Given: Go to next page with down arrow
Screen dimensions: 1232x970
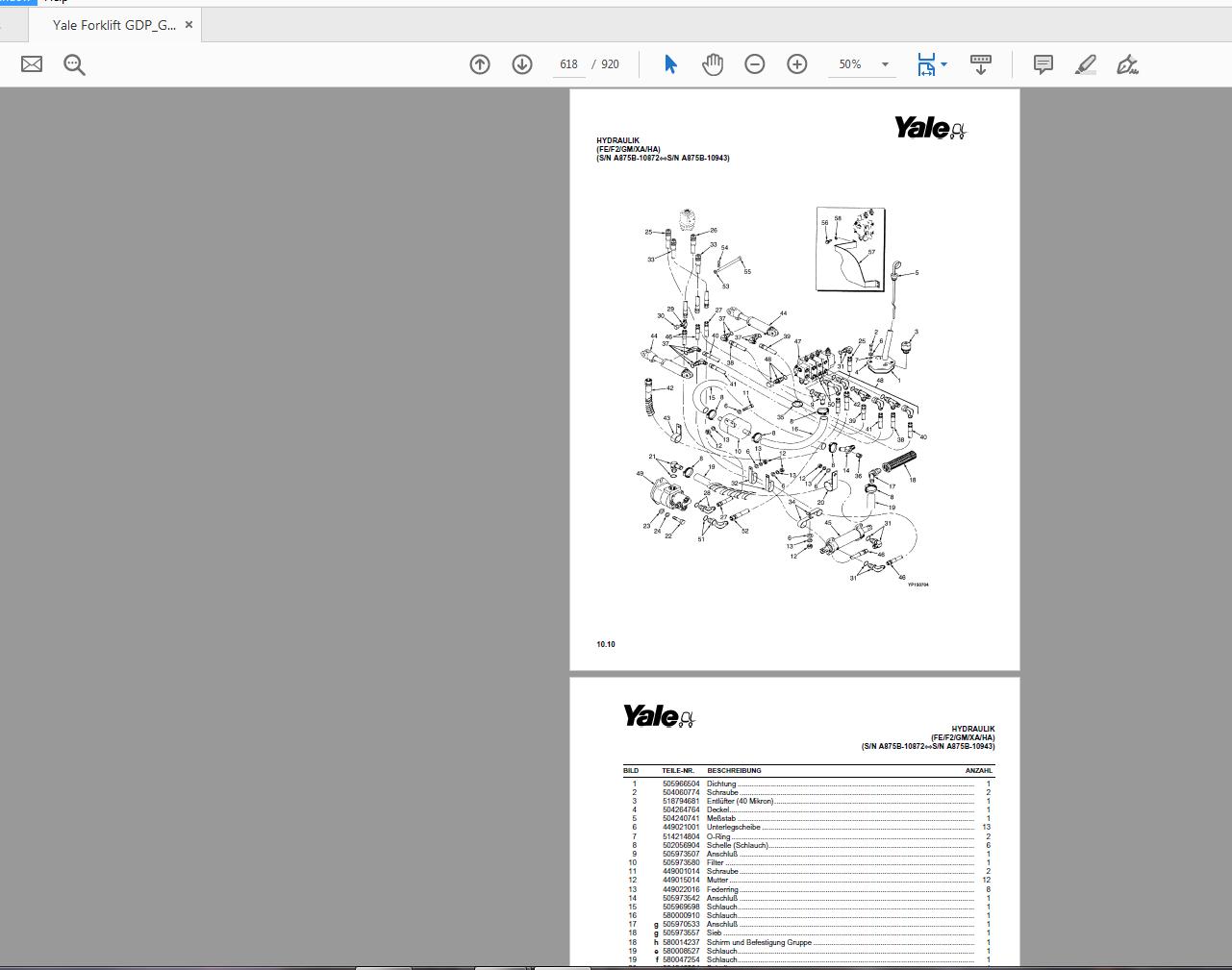Looking at the screenshot, I should (522, 64).
